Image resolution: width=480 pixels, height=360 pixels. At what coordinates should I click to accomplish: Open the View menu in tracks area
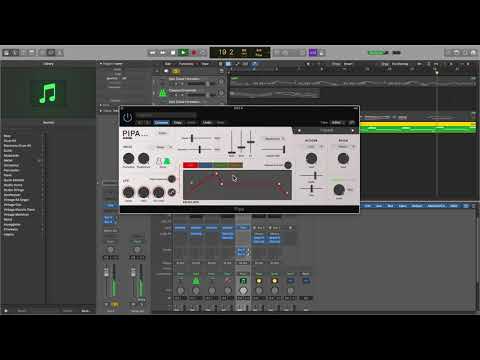pos(205,64)
